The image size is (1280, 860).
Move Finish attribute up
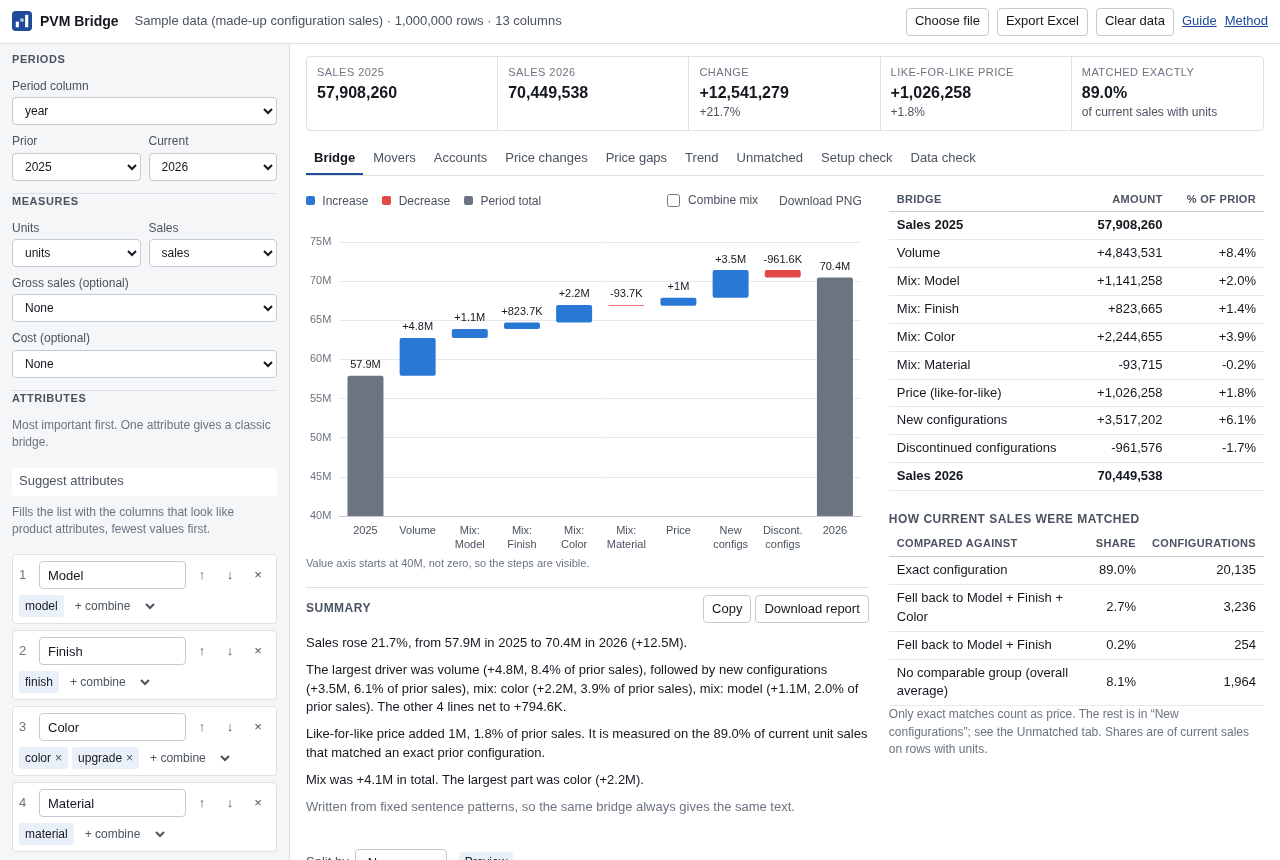click(x=202, y=651)
